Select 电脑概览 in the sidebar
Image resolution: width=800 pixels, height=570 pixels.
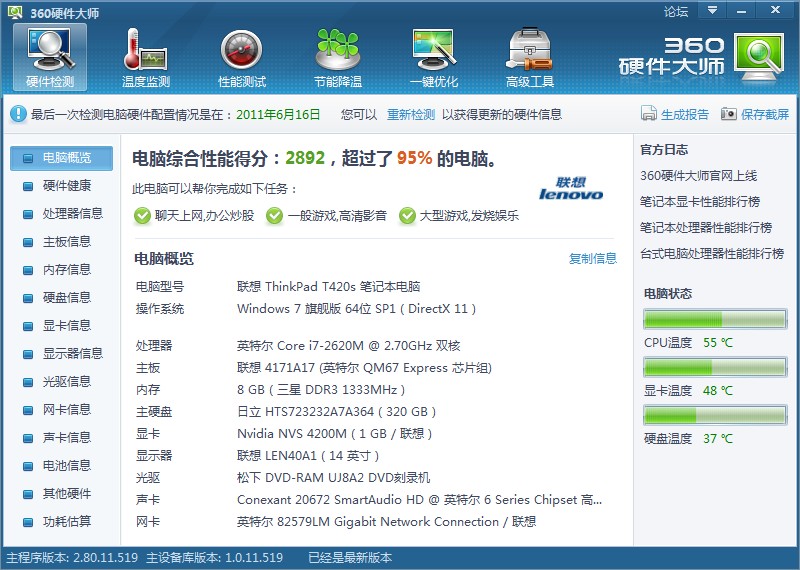tap(61, 158)
